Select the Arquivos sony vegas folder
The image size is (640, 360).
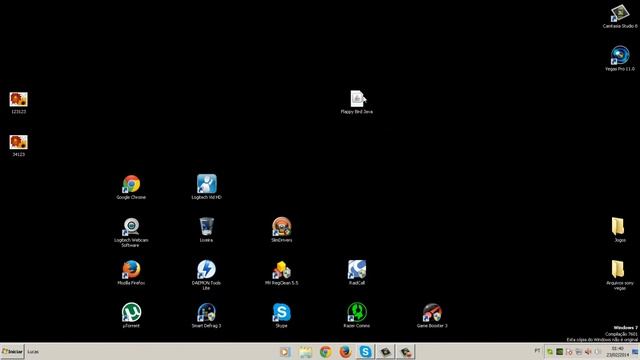point(620,275)
